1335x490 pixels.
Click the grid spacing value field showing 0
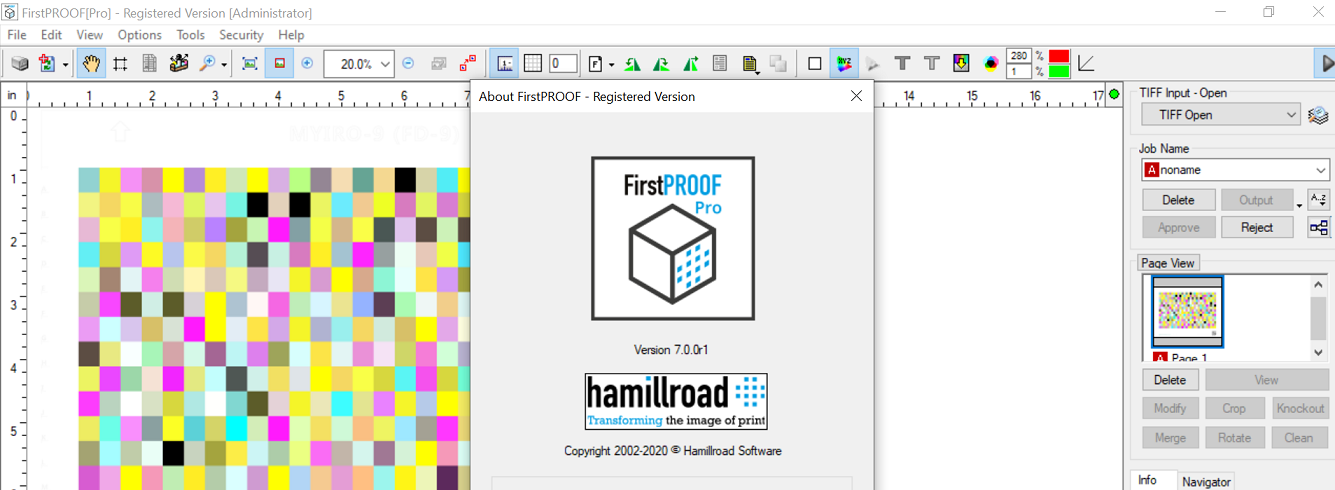[x=563, y=63]
